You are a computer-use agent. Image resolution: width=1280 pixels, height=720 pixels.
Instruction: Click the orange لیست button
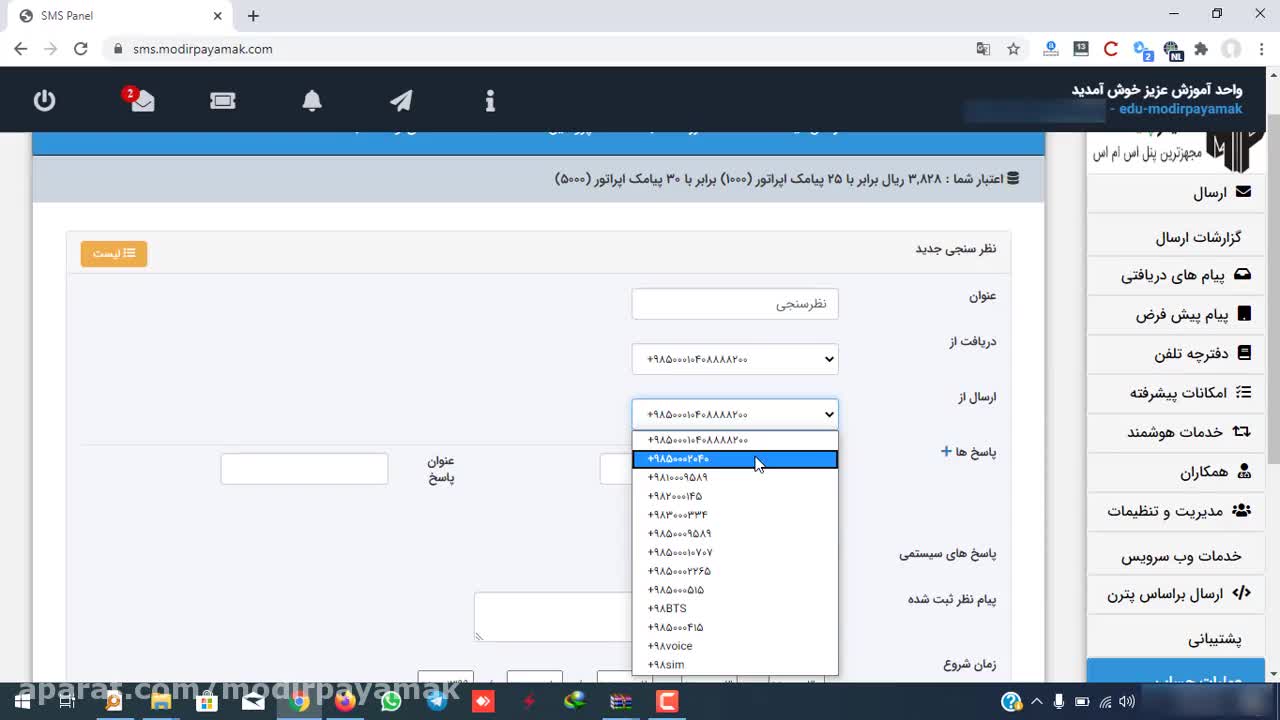114,254
